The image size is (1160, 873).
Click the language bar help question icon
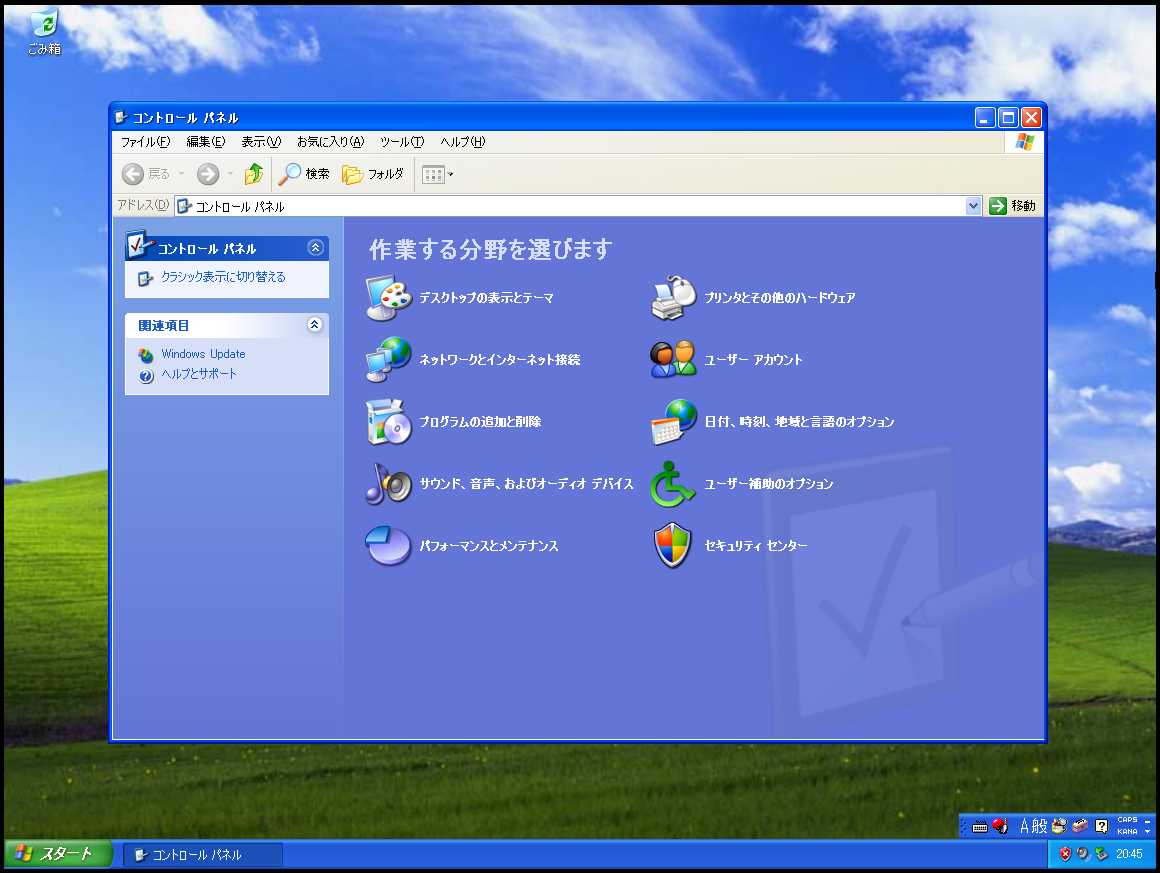pos(1102,826)
